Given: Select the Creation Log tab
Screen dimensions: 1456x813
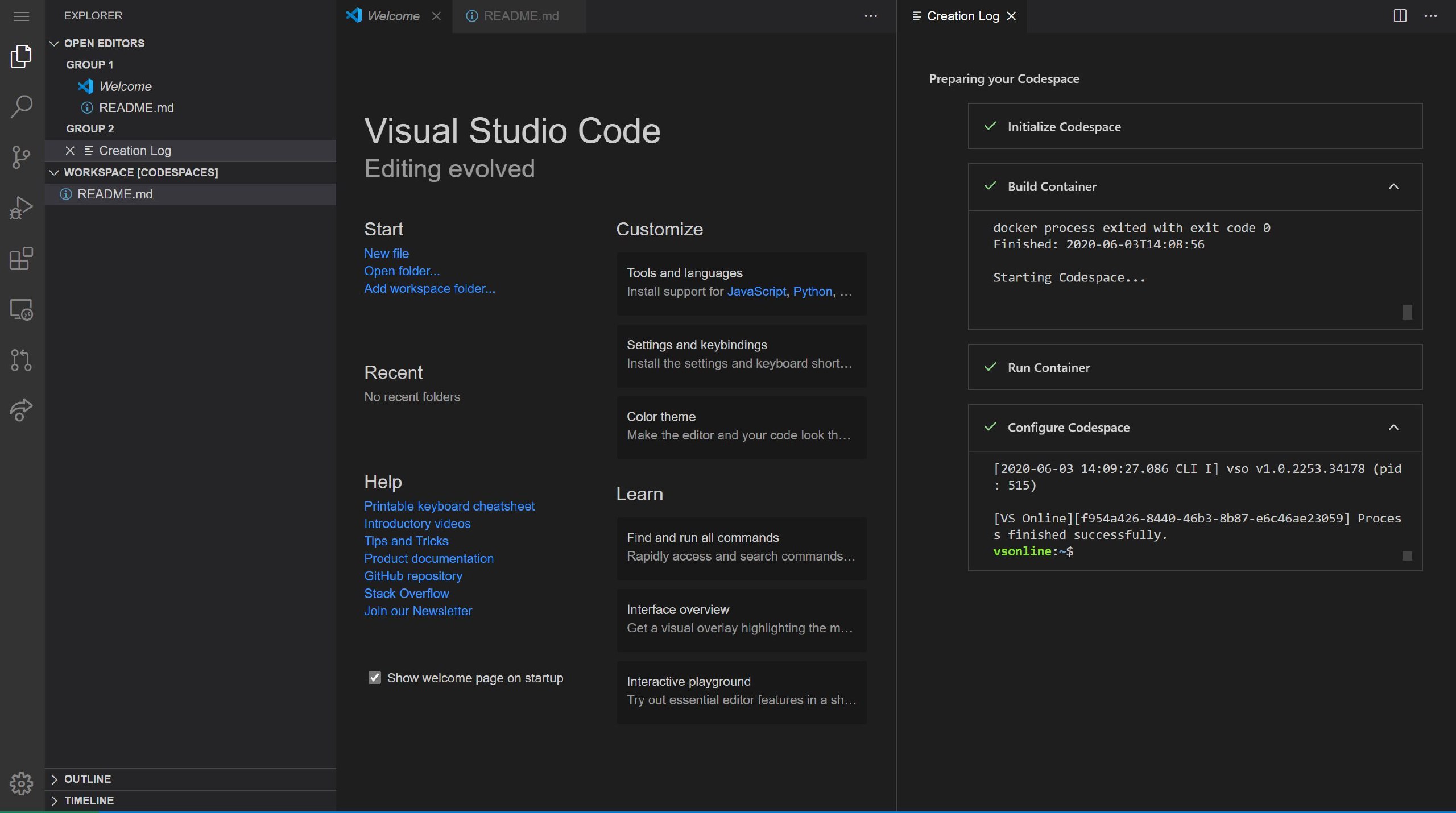Looking at the screenshot, I should click(963, 16).
